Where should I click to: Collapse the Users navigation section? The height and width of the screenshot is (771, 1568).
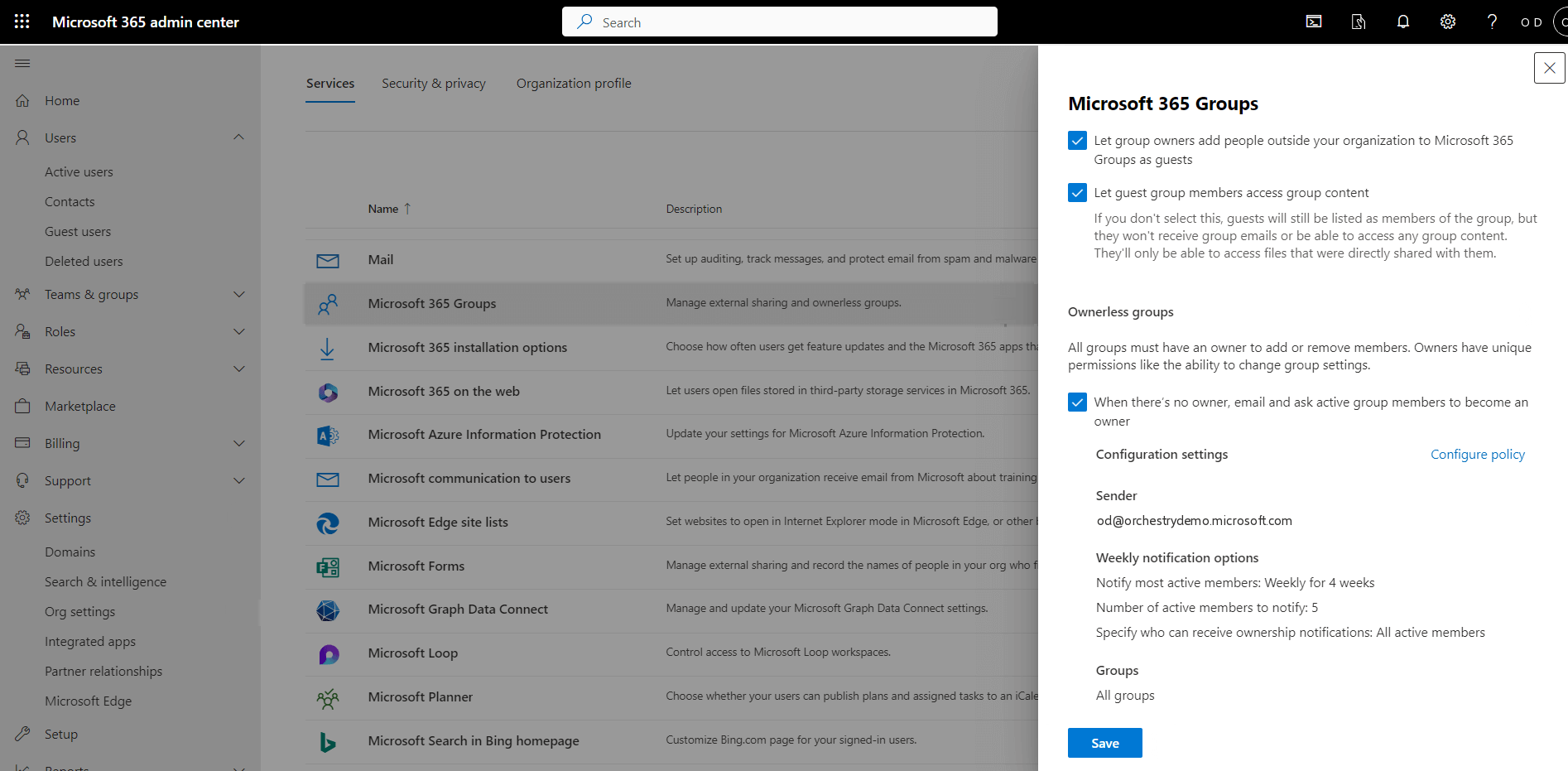point(238,137)
